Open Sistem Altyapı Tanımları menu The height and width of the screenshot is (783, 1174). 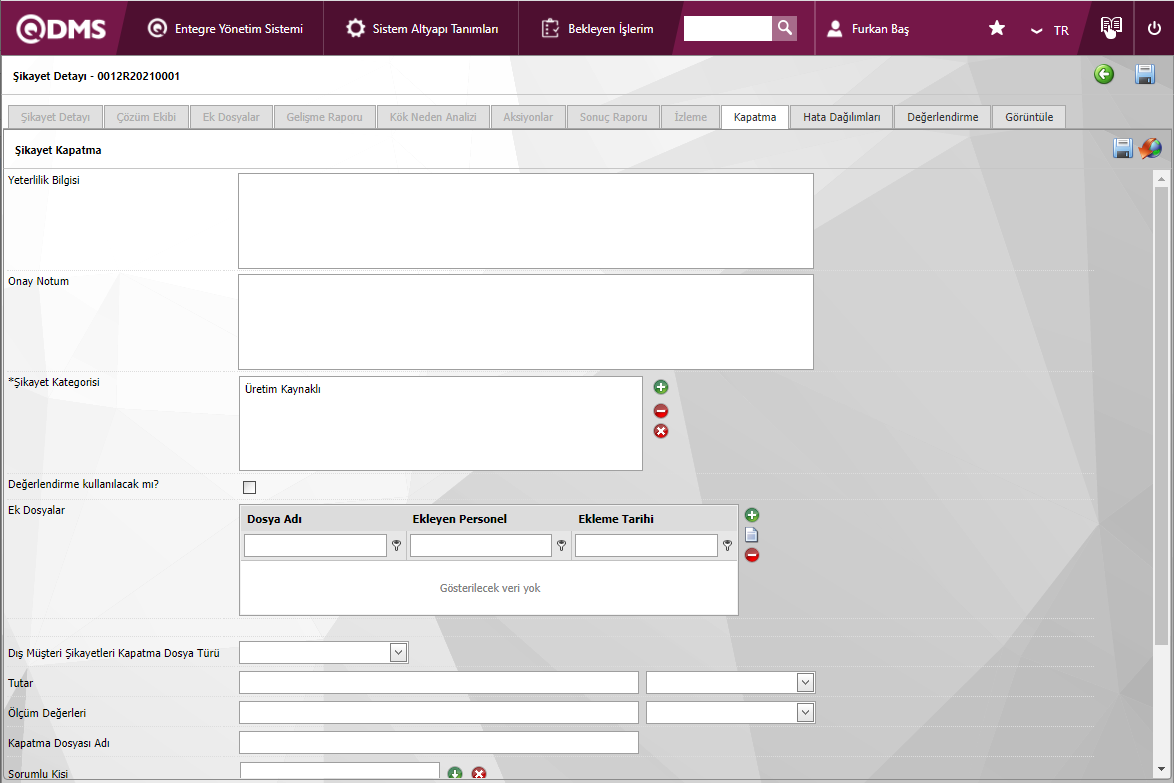422,28
